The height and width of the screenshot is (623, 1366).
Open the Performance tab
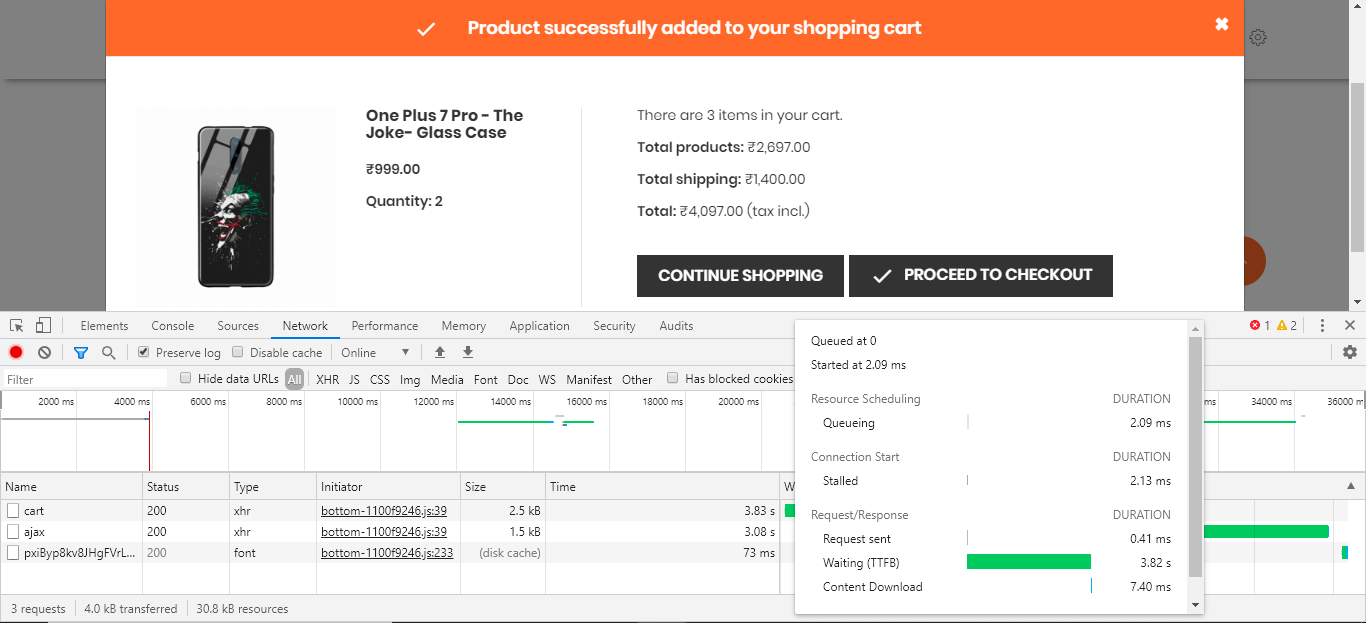click(385, 326)
